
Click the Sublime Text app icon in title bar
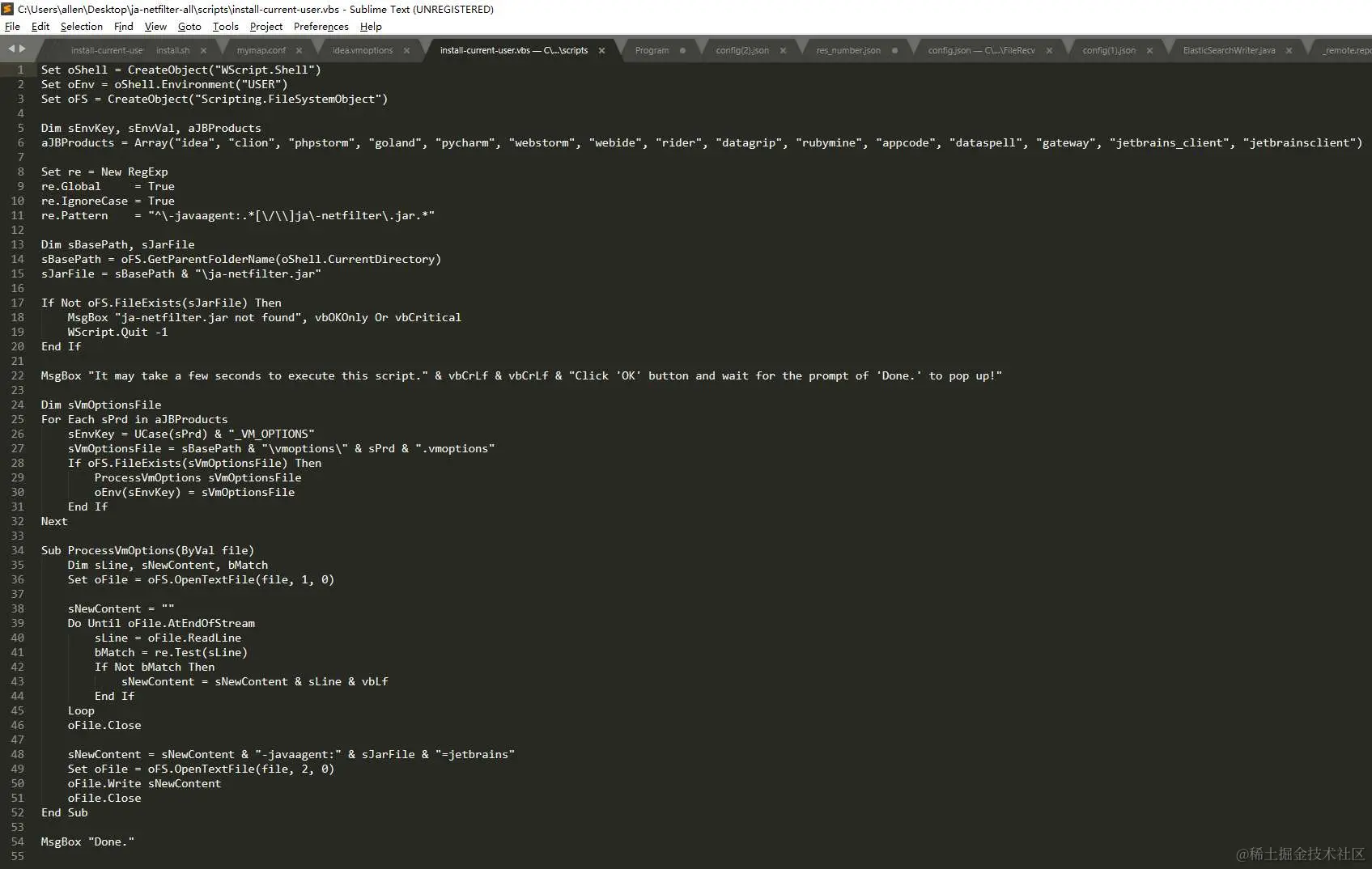[7, 9]
